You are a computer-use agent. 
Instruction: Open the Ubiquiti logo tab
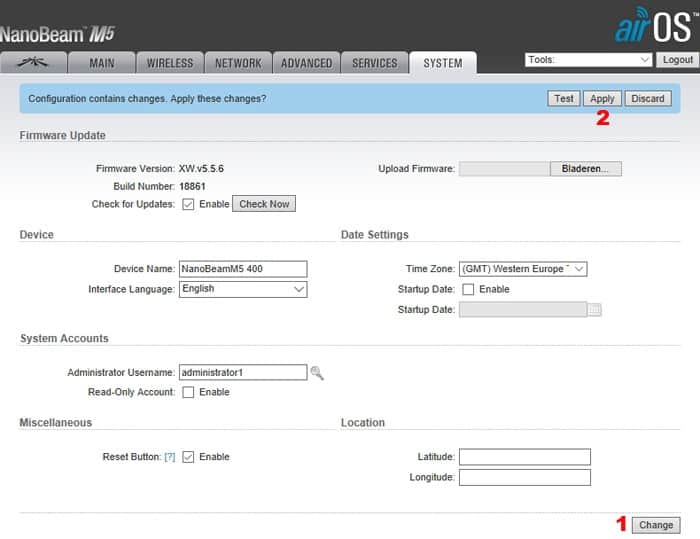pos(33,63)
